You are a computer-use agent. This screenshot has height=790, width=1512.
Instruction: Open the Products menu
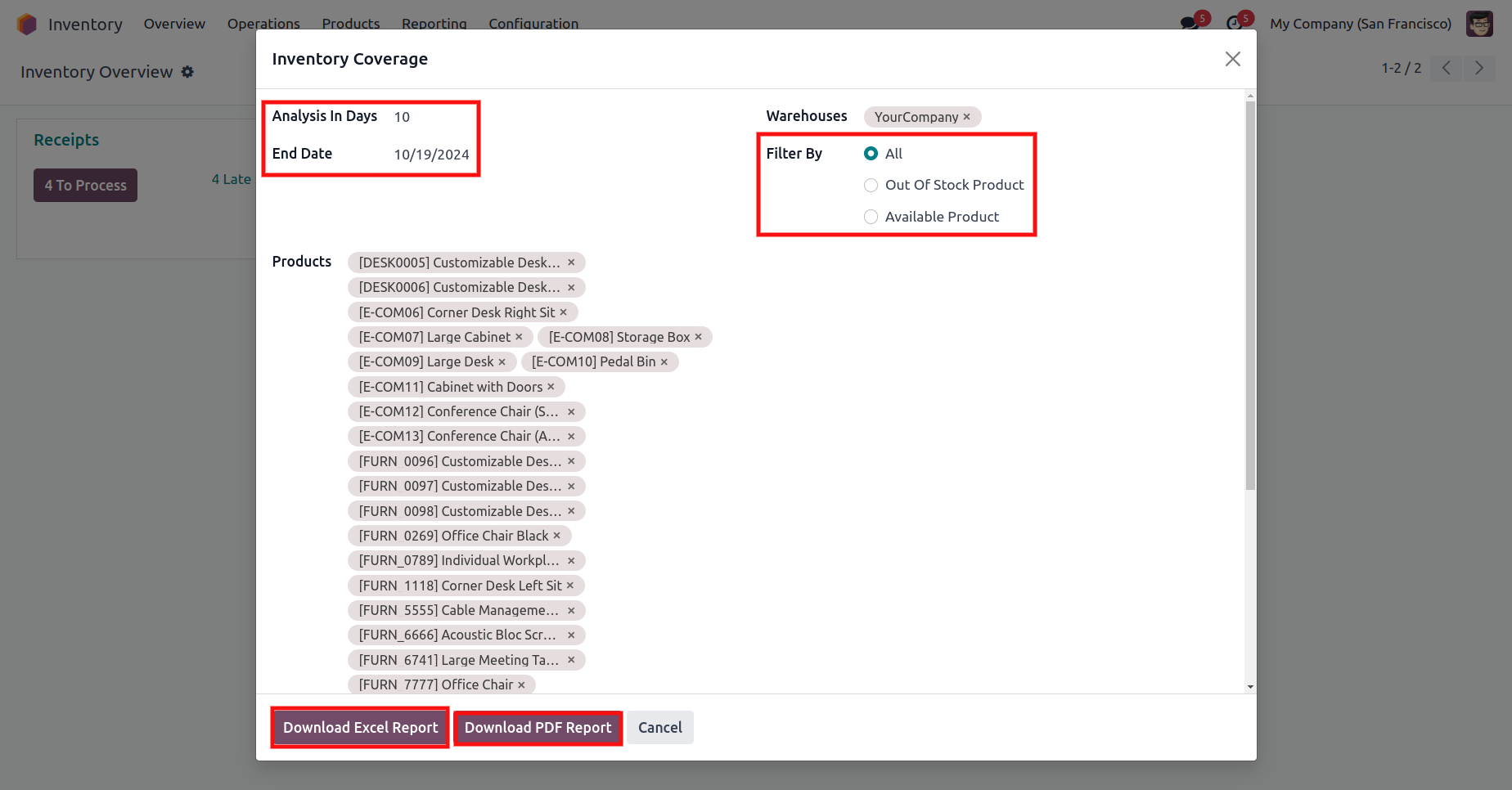(351, 24)
